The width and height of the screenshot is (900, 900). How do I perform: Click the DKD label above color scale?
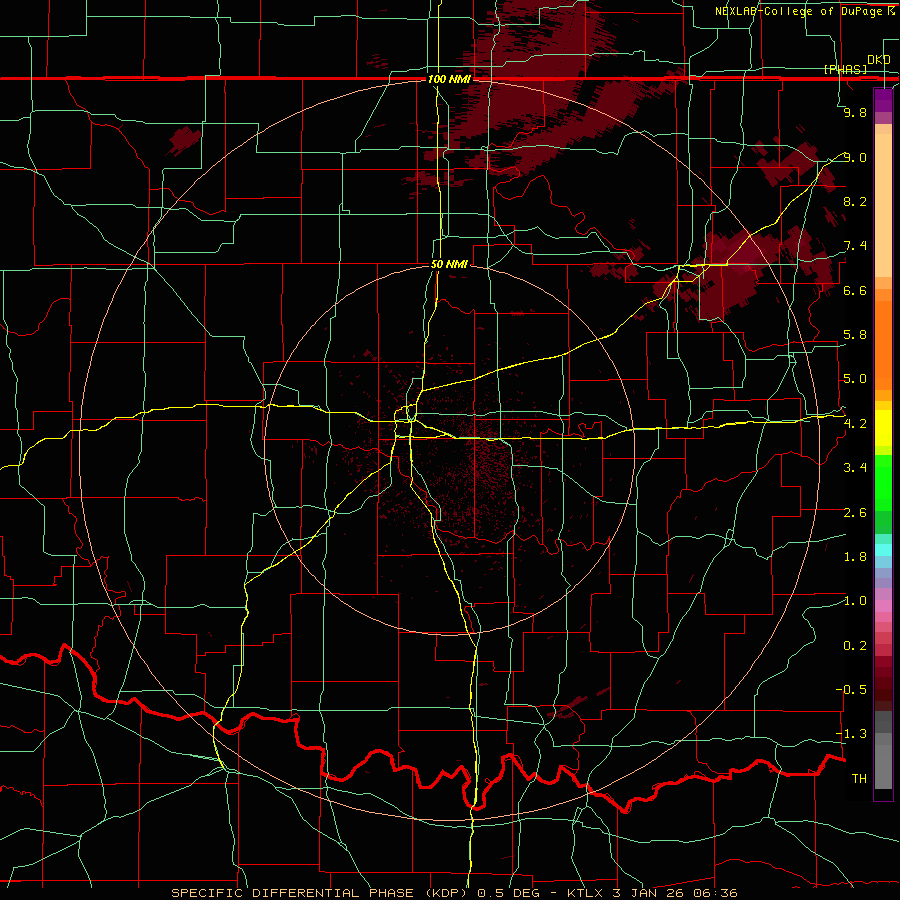click(878, 60)
